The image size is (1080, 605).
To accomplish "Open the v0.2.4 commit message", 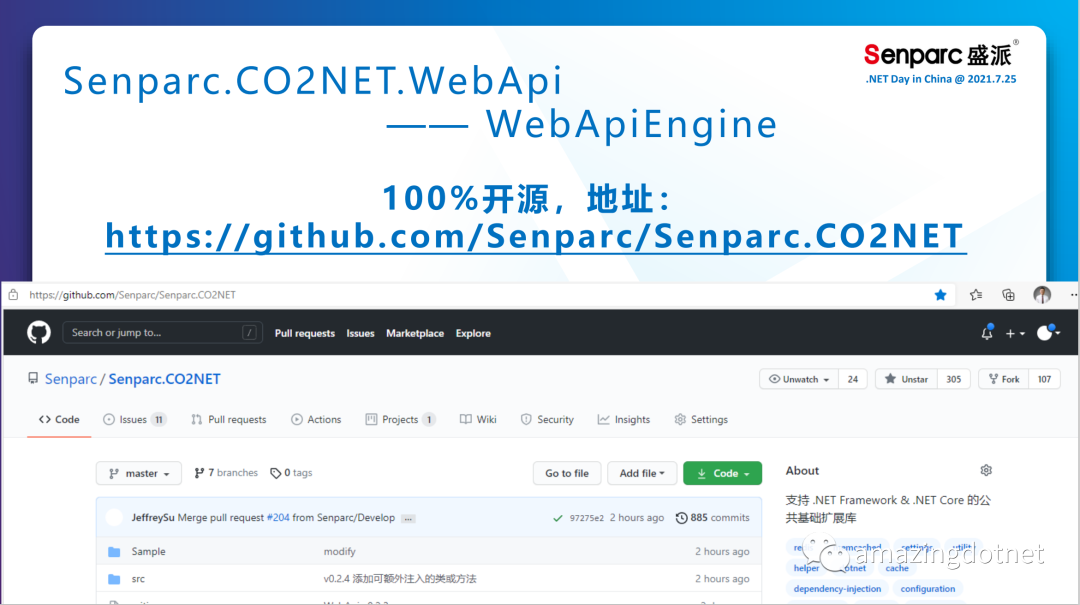I will click(400, 579).
